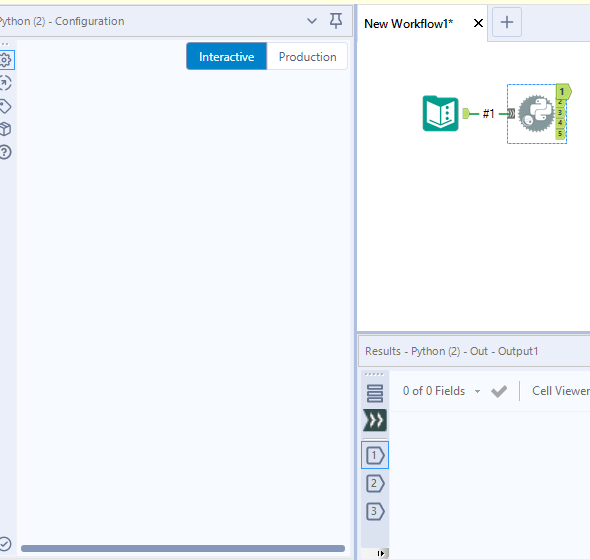This screenshot has height=560, width=590.
Task: Open the Configuration gear tab
Action: tap(6, 60)
